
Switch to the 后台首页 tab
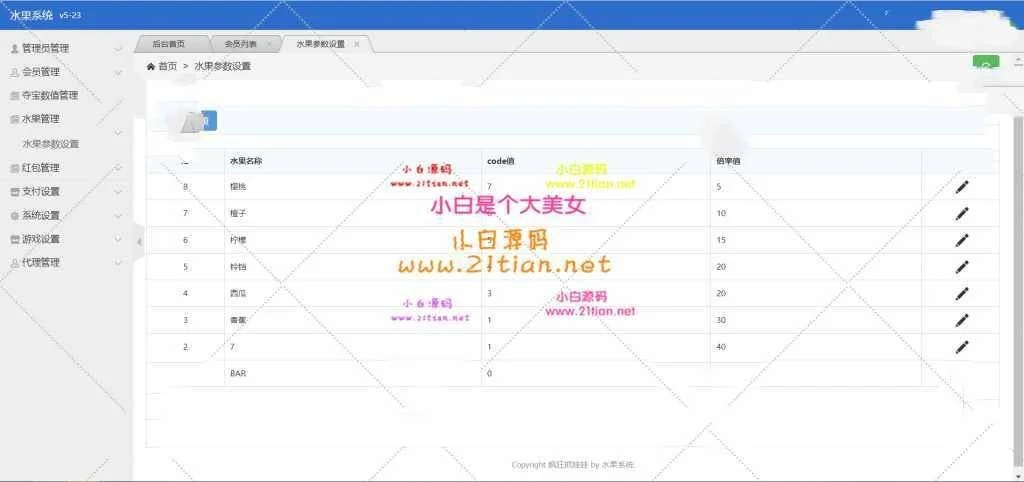coord(168,44)
